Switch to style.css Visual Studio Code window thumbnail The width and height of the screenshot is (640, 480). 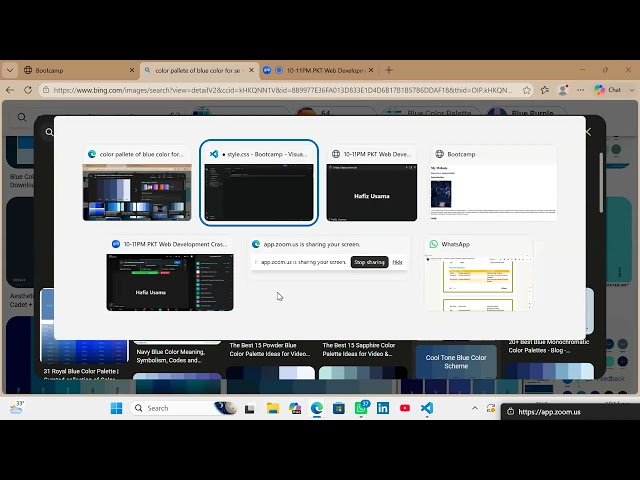click(259, 182)
